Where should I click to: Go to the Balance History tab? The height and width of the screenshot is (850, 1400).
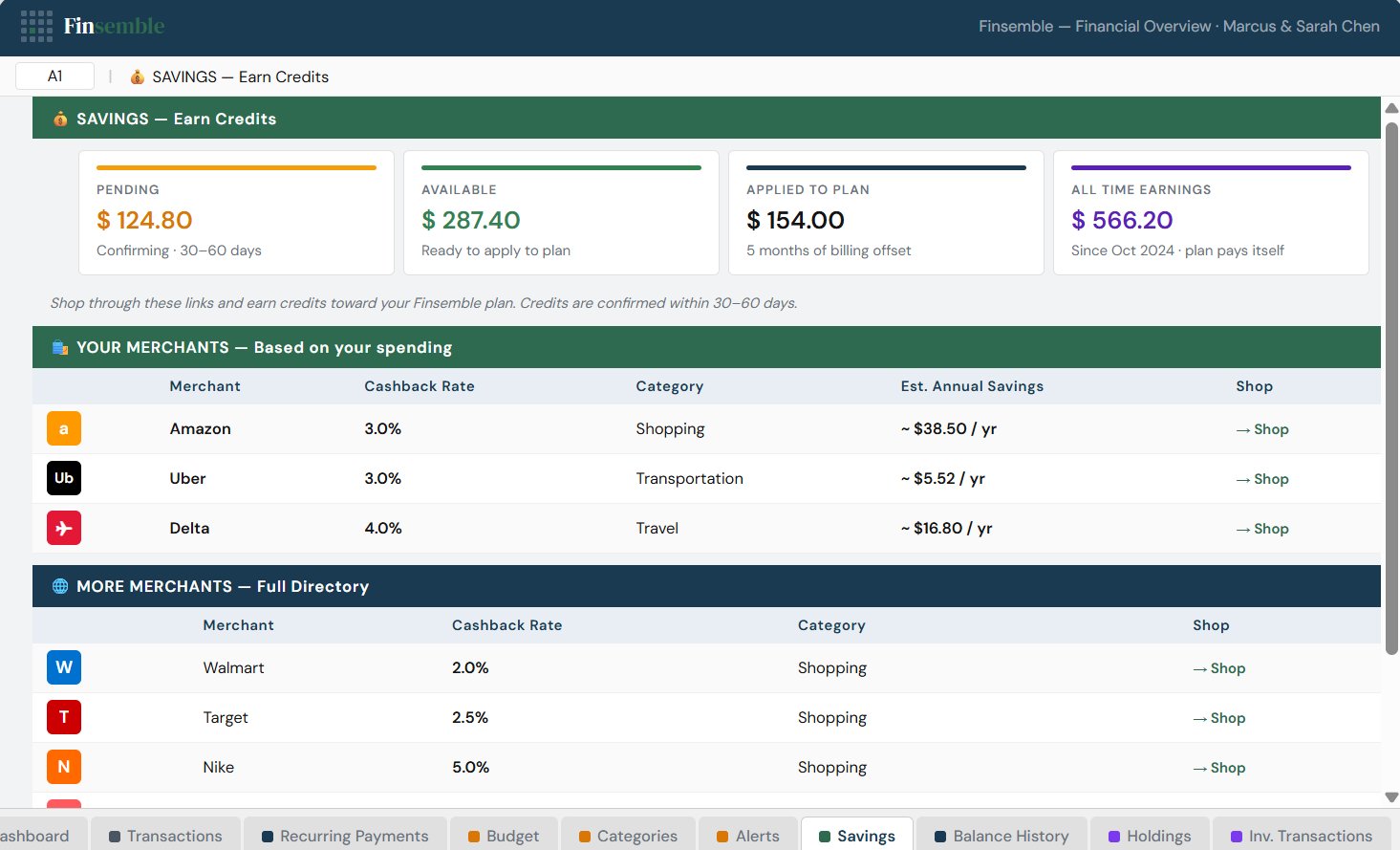coord(1001,836)
